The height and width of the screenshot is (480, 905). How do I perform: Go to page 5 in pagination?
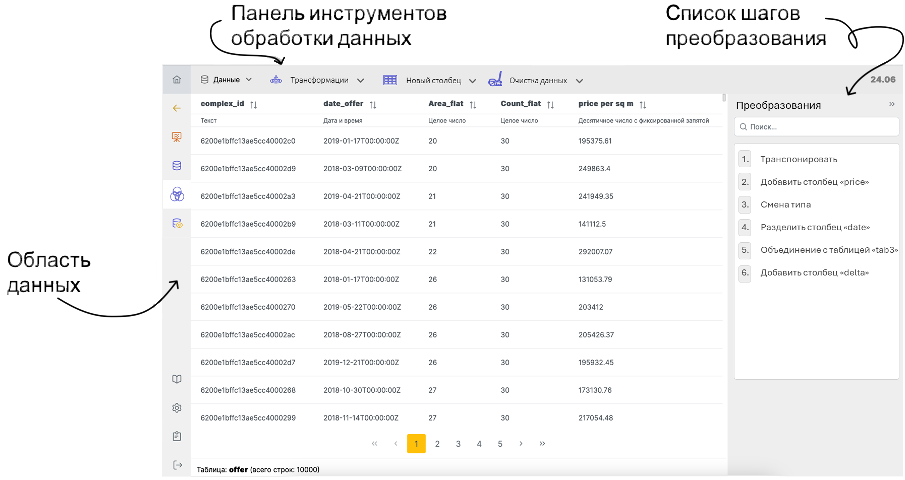(x=500, y=444)
